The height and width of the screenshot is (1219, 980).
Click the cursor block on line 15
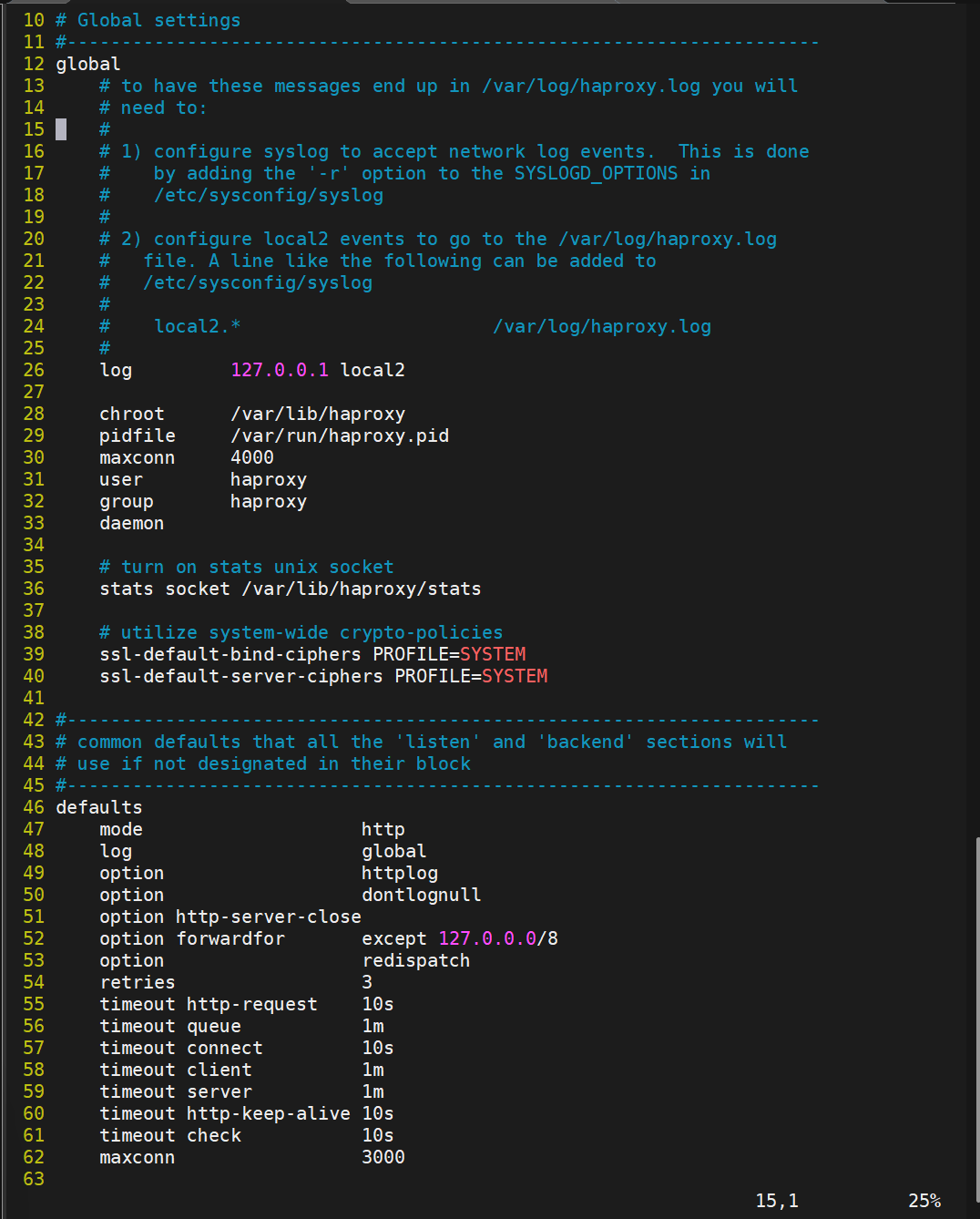61,129
